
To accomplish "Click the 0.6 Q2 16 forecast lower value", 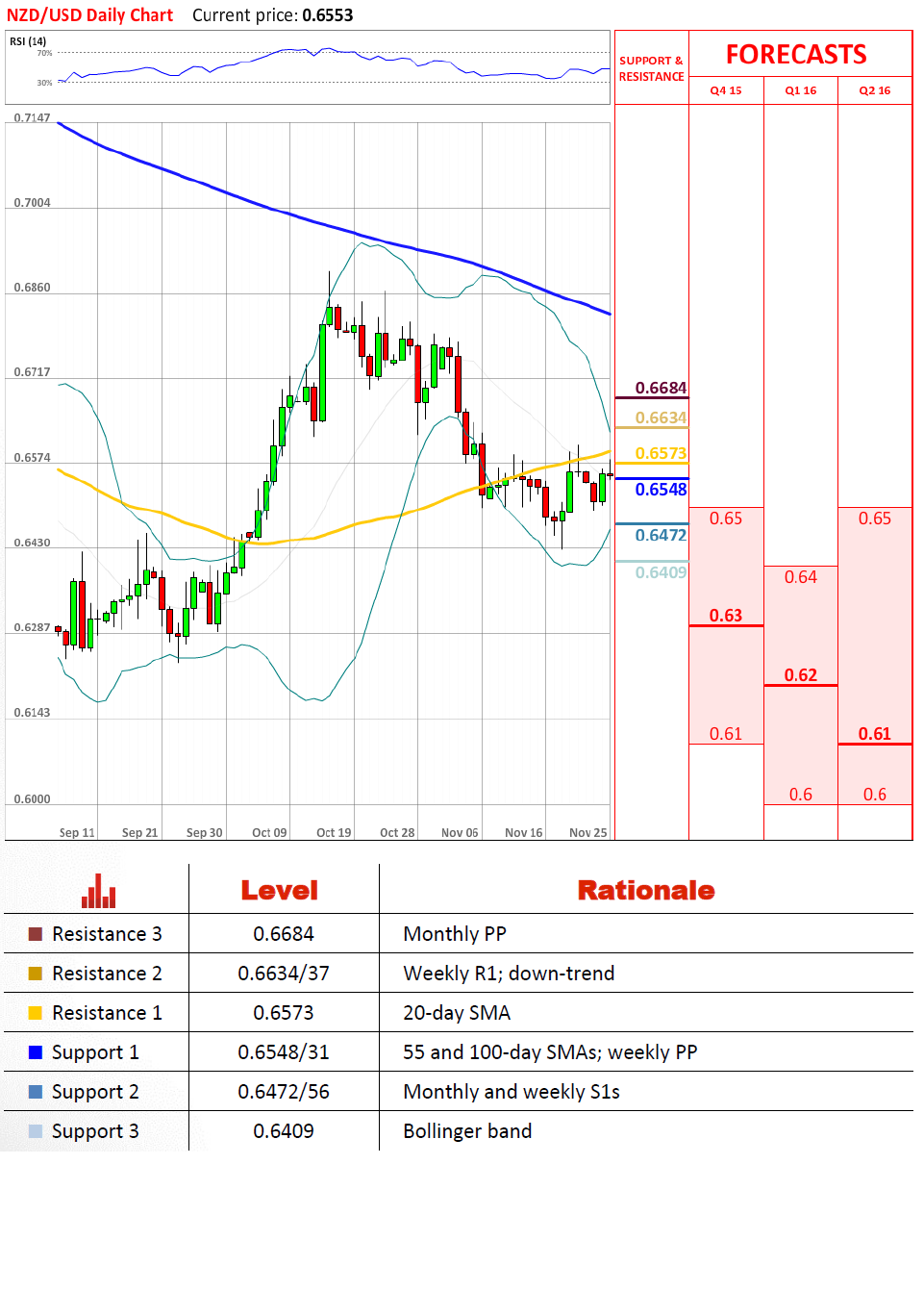I will click(875, 795).
